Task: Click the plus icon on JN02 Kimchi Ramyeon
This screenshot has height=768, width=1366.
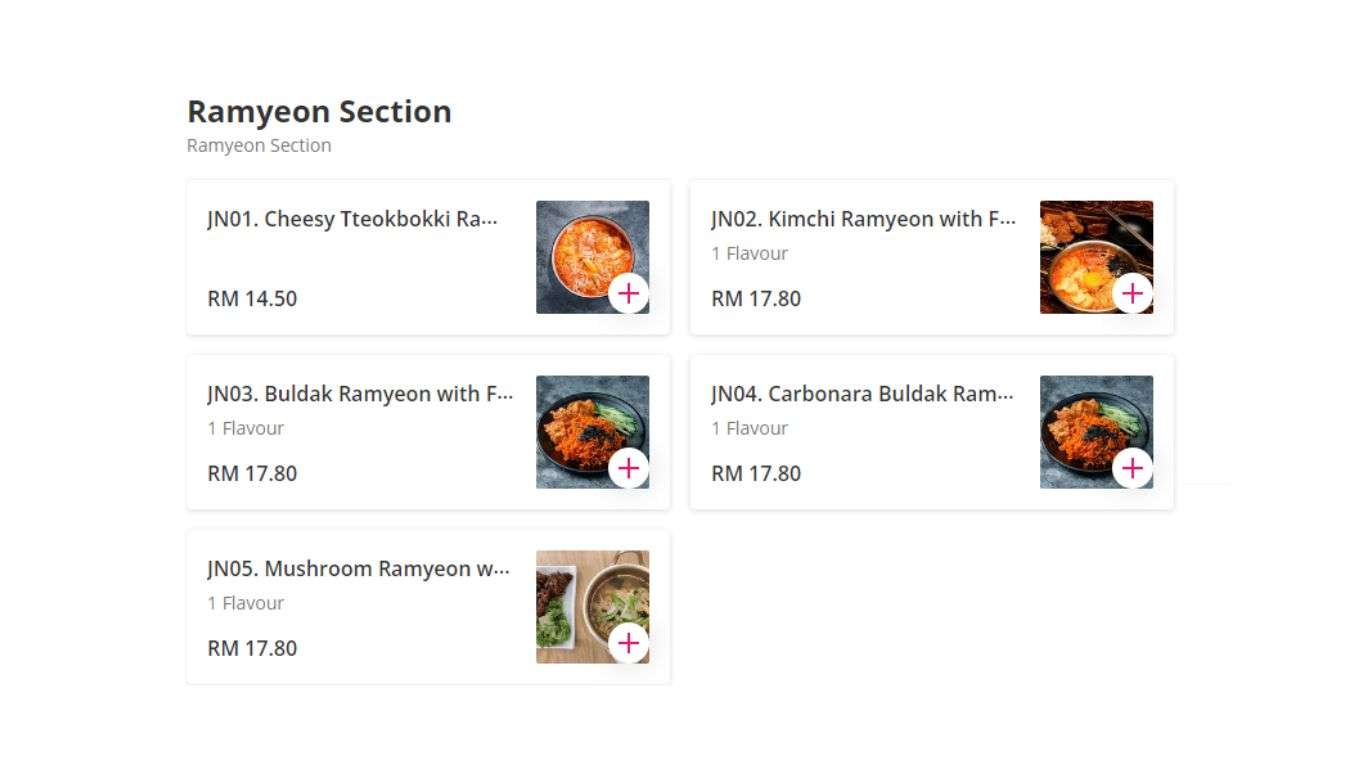Action: [1133, 293]
